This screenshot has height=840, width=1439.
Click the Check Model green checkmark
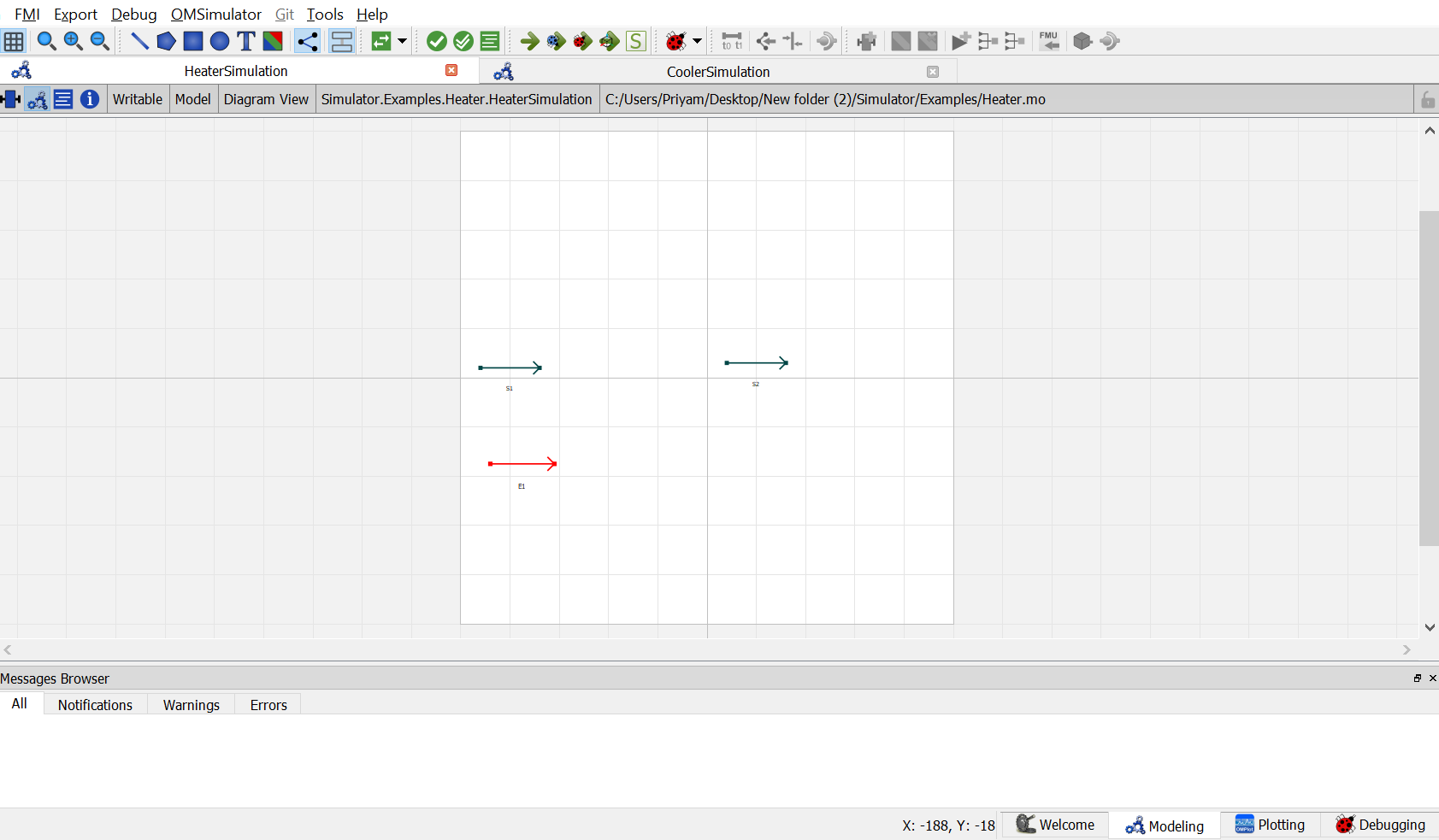437,41
